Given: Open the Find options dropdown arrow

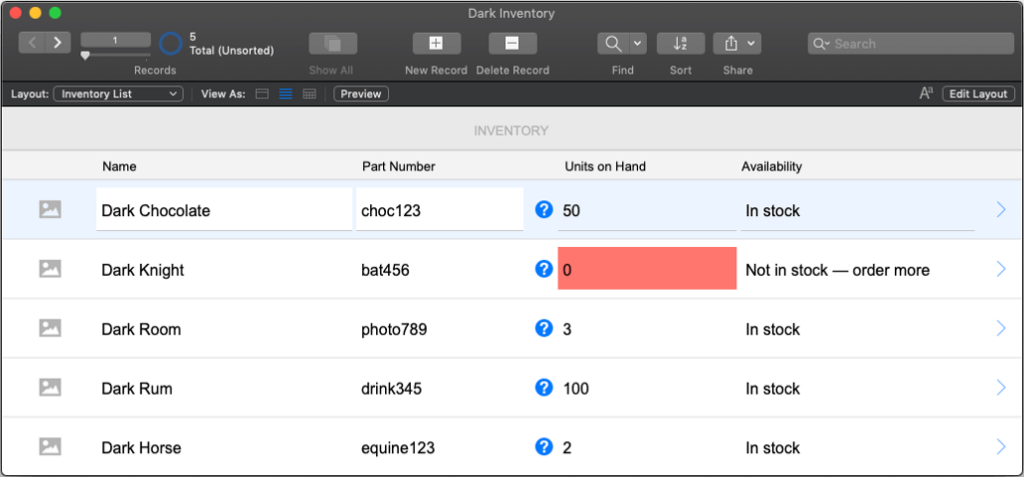Looking at the screenshot, I should (x=637, y=43).
